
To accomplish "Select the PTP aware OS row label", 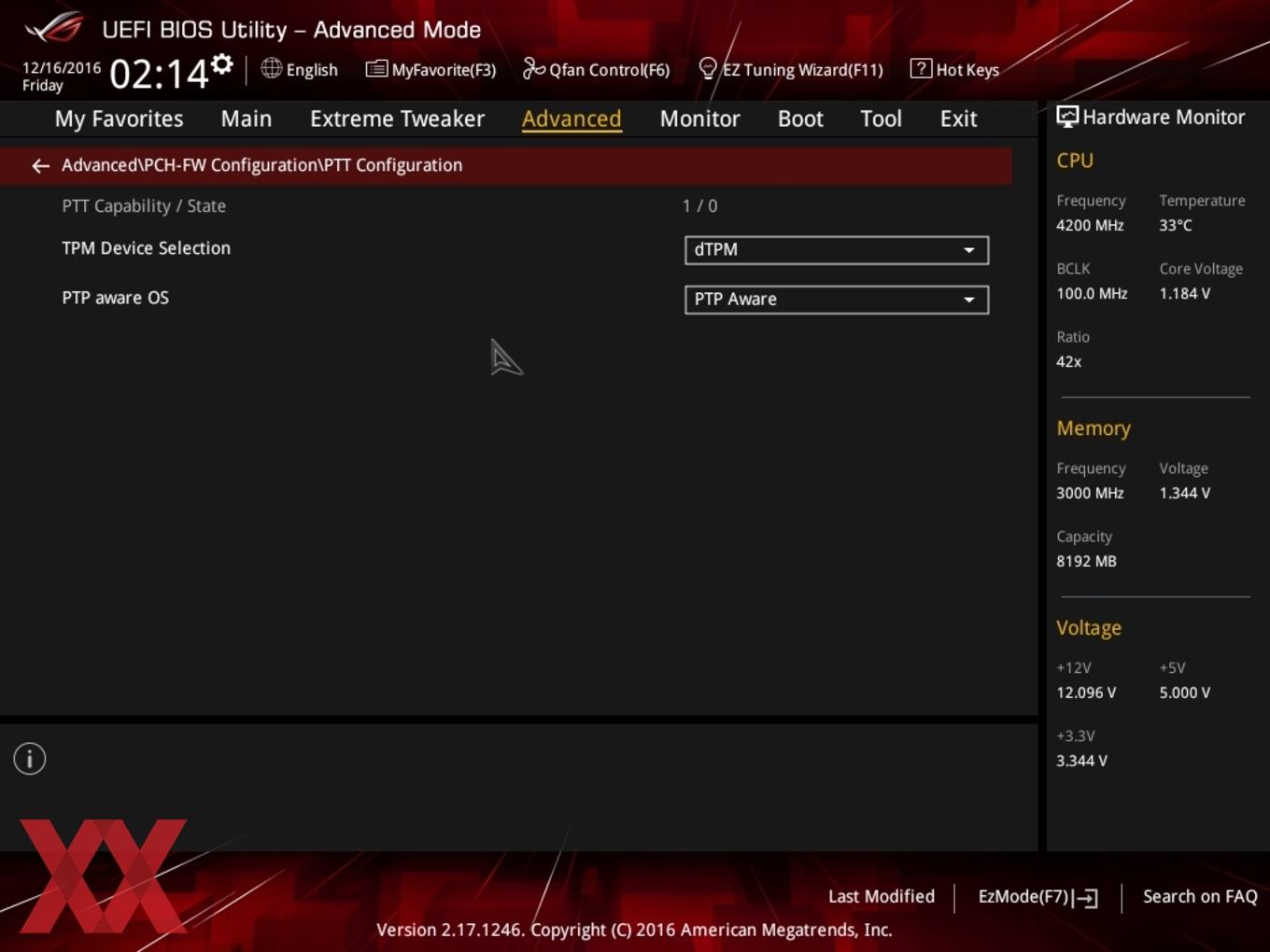I will tap(115, 298).
